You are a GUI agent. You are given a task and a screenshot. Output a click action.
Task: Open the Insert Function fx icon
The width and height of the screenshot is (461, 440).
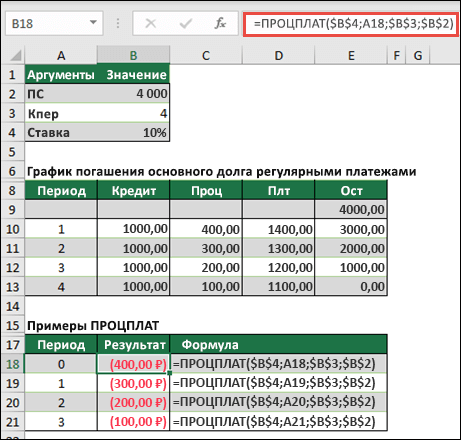tap(220, 23)
